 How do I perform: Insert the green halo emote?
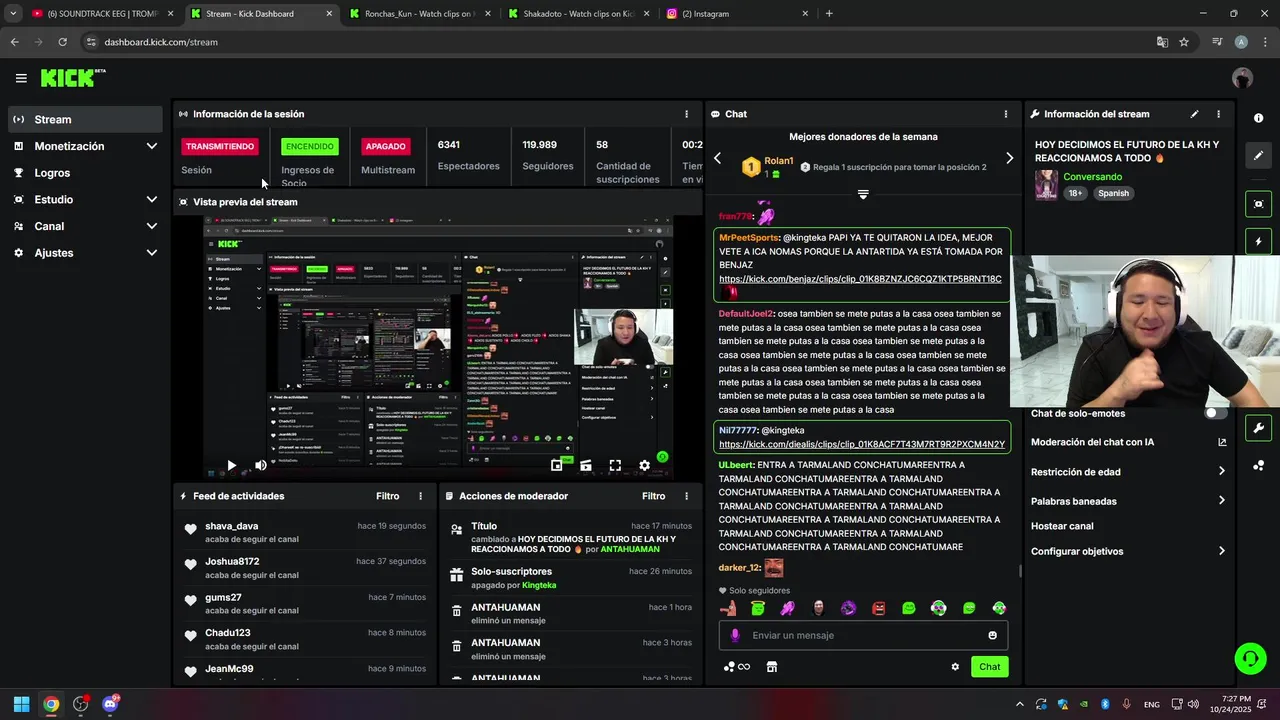[758, 608]
